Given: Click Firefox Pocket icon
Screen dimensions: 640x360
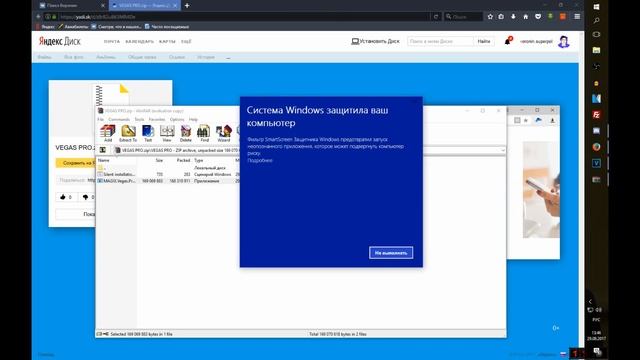Looking at the screenshot, I should point(538,17).
